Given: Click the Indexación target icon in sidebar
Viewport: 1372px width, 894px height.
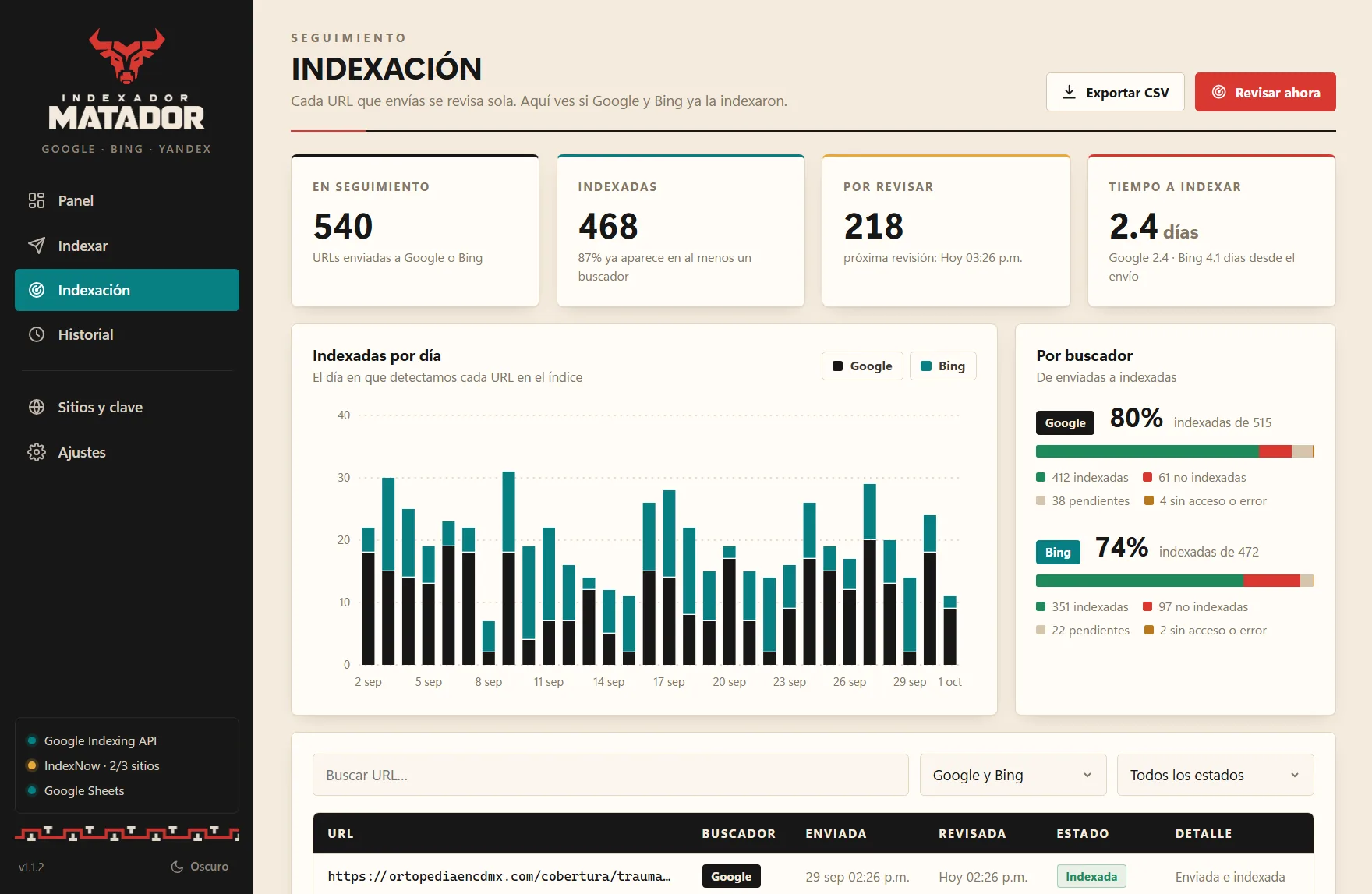Looking at the screenshot, I should coord(37,290).
